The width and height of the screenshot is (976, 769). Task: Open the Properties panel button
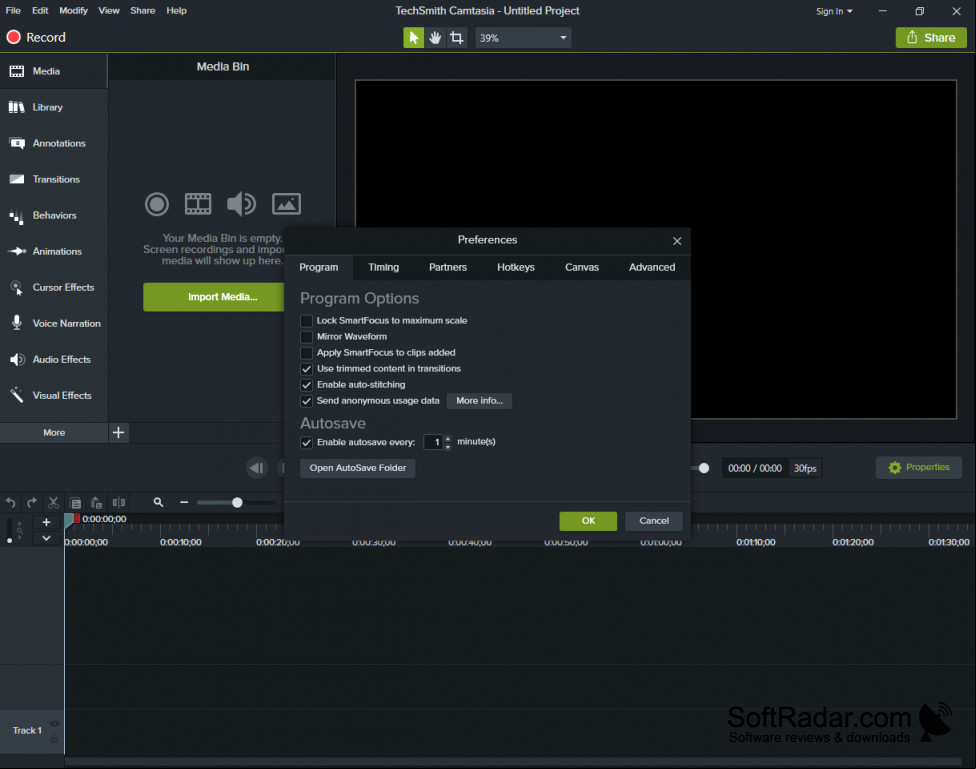919,468
